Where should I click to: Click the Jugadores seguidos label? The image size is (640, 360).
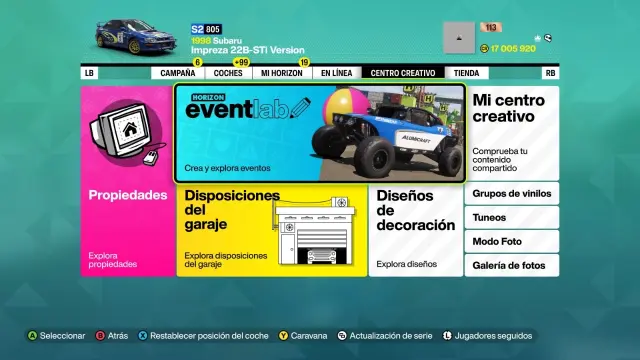click(x=493, y=336)
